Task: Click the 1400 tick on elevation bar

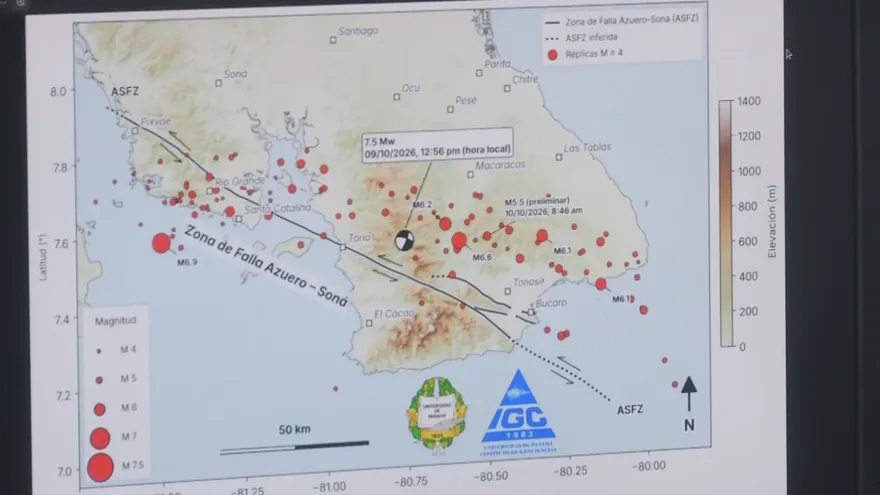Action: [749, 101]
